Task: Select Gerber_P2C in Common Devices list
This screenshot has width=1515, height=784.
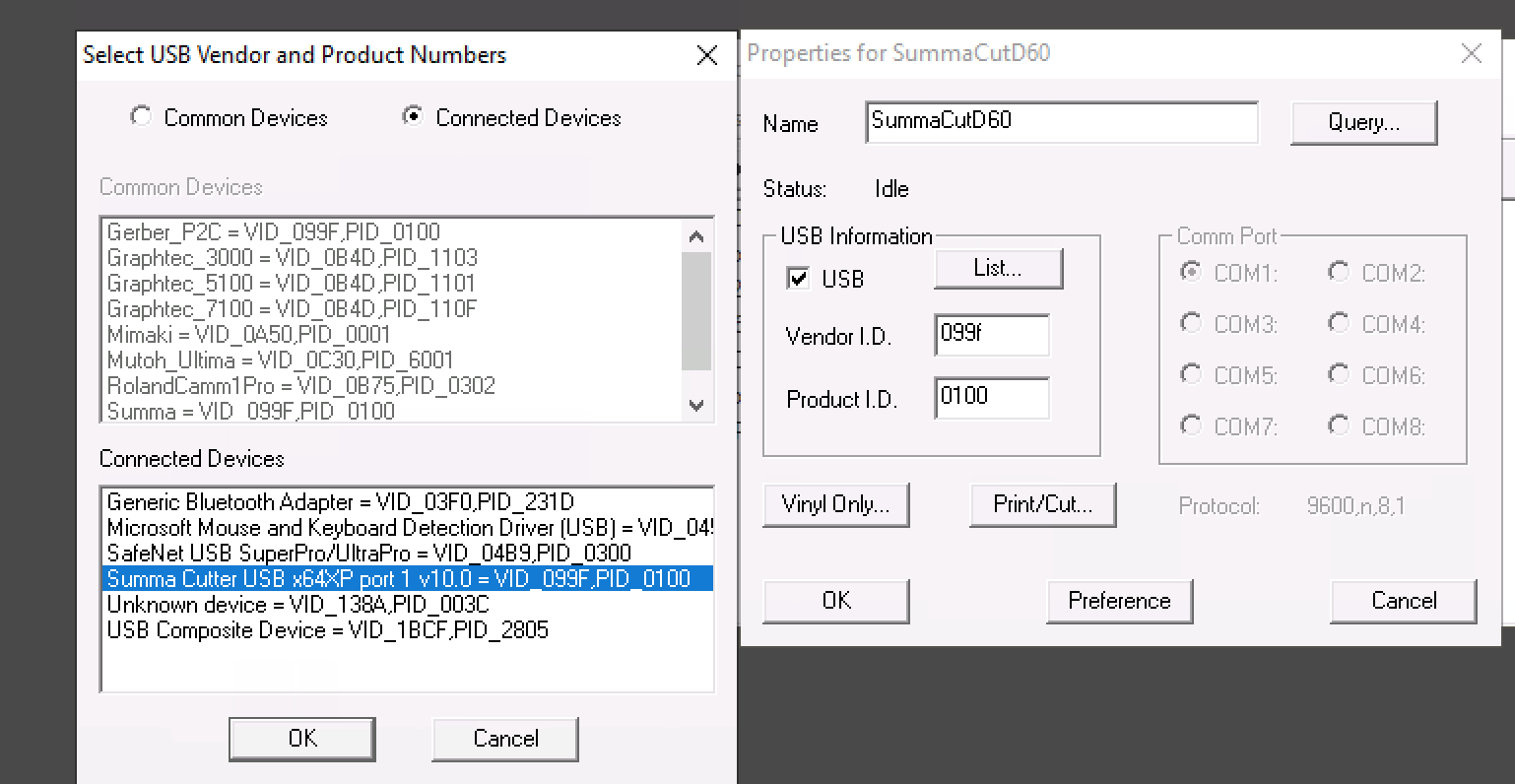Action: point(392,232)
